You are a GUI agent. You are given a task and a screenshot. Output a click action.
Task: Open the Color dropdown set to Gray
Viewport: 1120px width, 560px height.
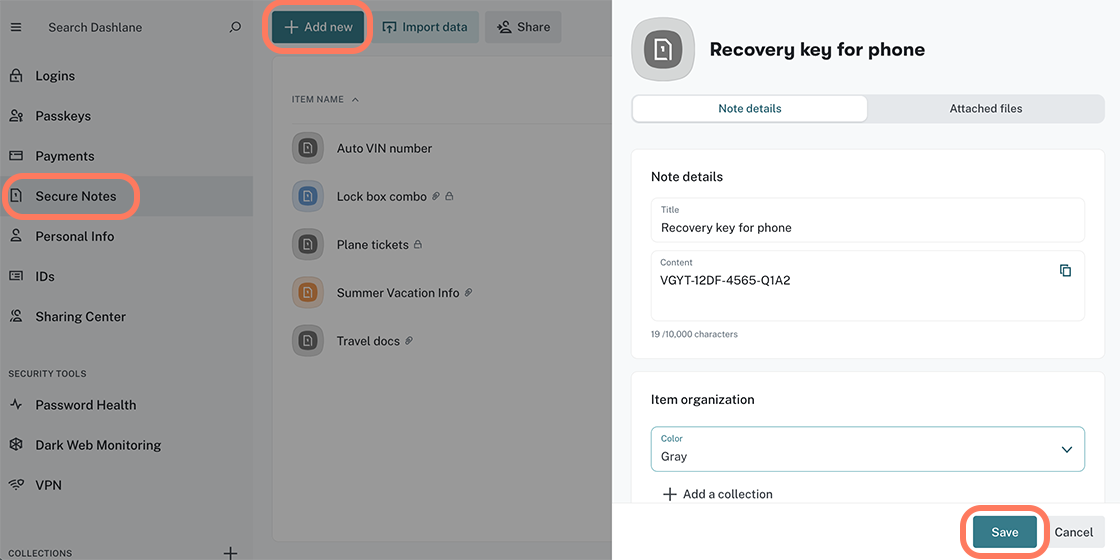(x=867, y=449)
